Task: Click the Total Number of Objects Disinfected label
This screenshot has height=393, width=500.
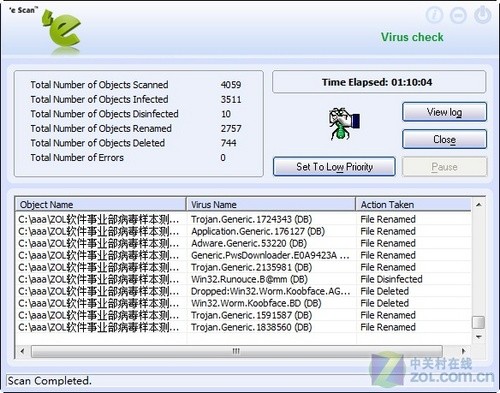Action: [104, 114]
